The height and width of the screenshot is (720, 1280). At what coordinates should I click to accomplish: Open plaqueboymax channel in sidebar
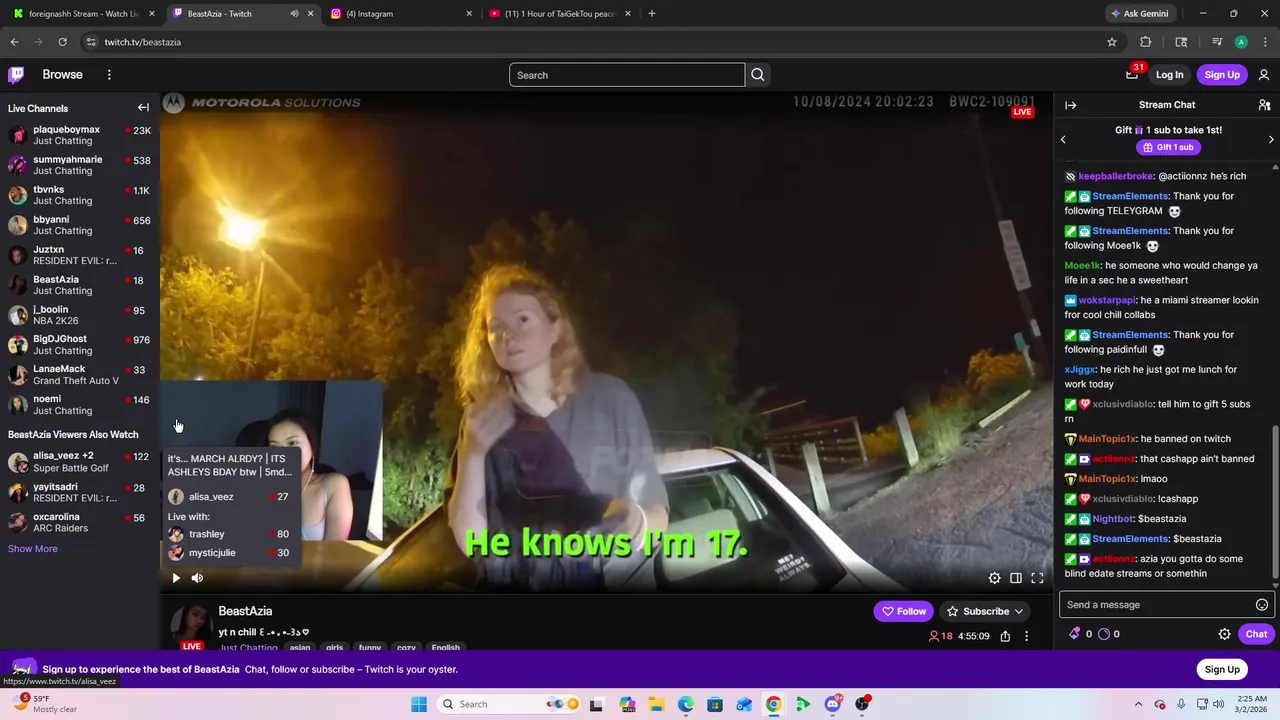point(78,135)
